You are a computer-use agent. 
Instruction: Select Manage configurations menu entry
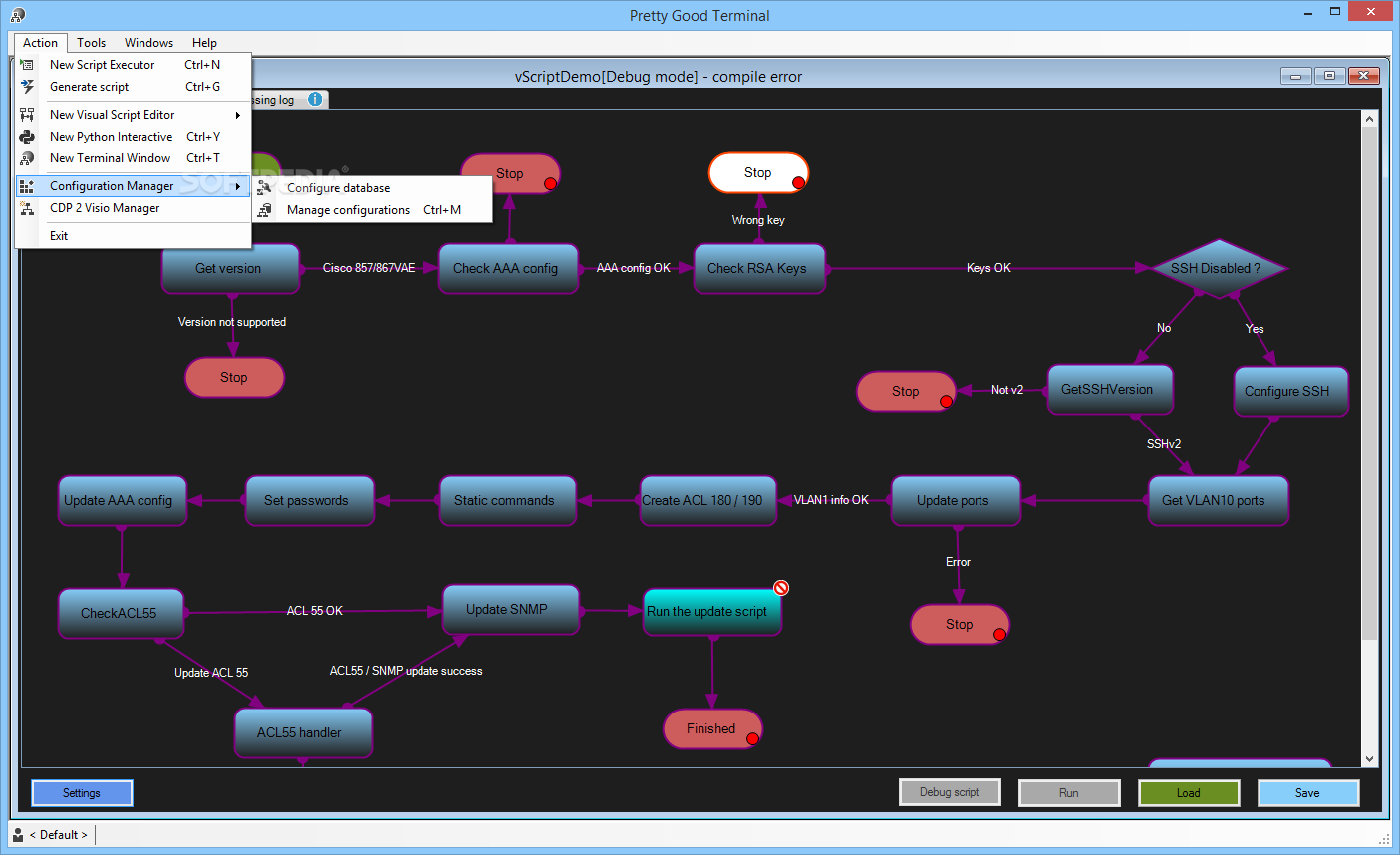click(373, 210)
